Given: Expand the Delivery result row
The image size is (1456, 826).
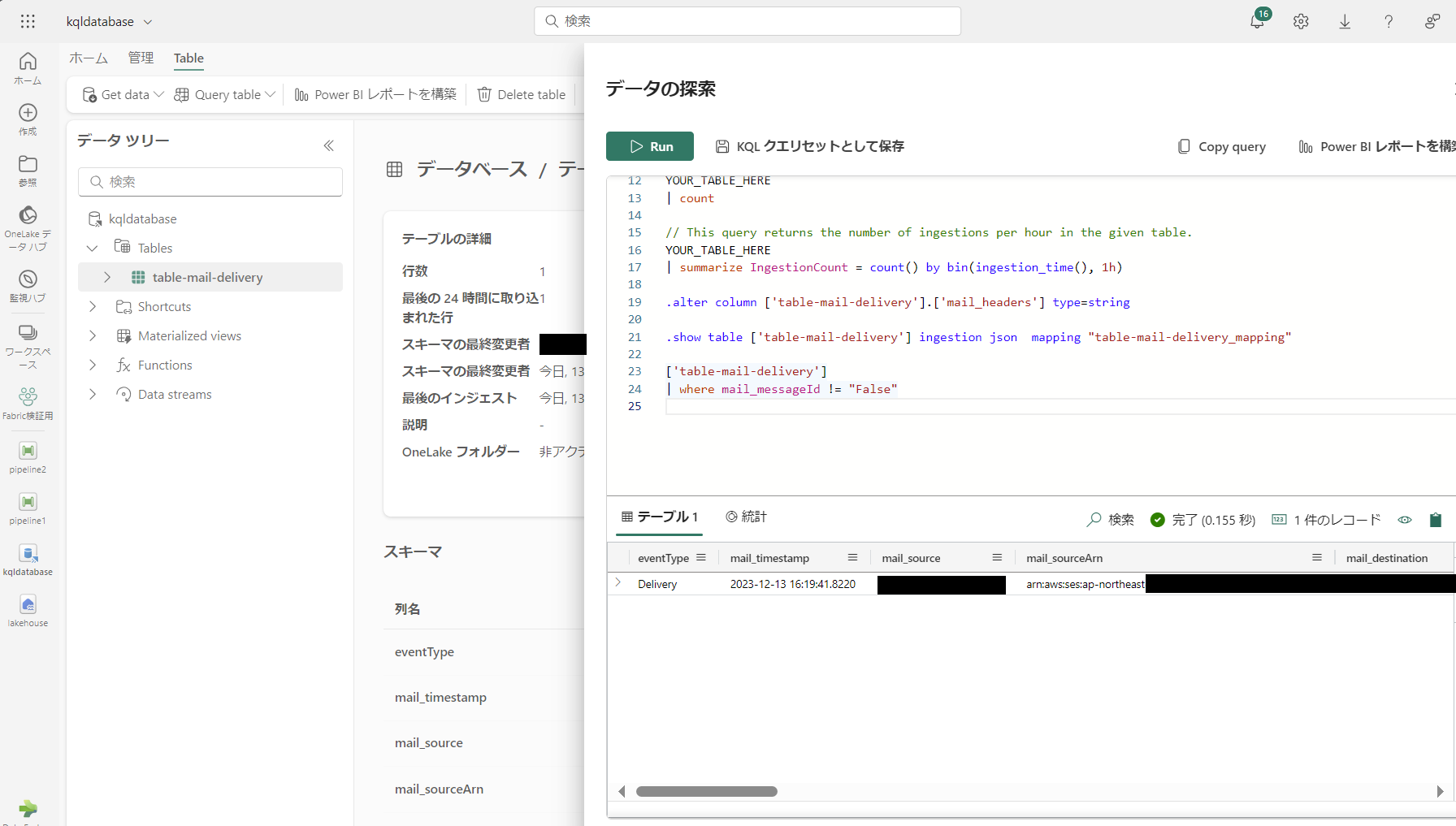Looking at the screenshot, I should coord(617,584).
